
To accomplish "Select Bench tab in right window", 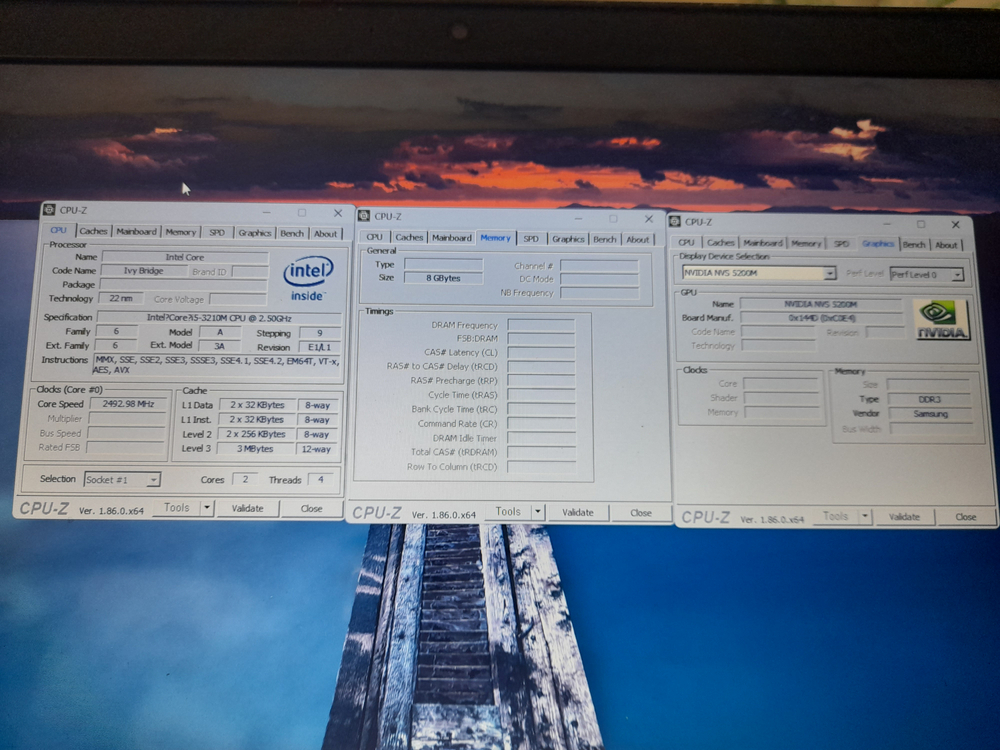I will tap(914, 245).
